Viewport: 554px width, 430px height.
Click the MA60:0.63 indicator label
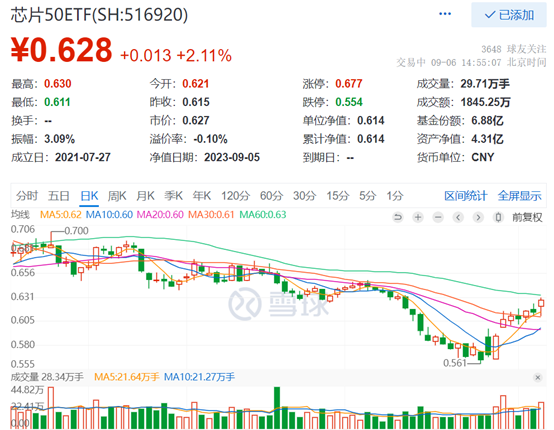[x=263, y=214]
